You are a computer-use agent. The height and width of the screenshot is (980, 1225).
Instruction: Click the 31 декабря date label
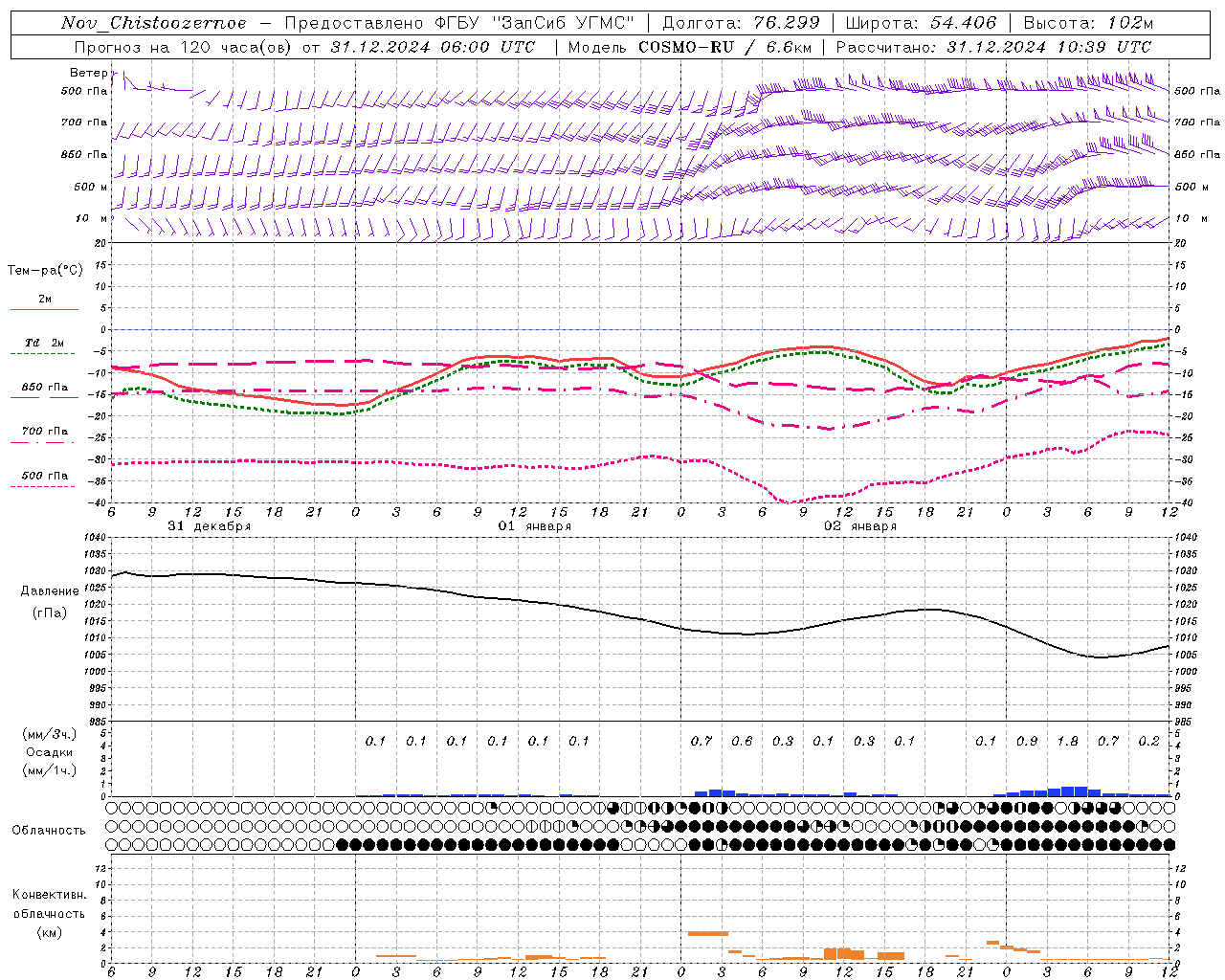click(210, 526)
